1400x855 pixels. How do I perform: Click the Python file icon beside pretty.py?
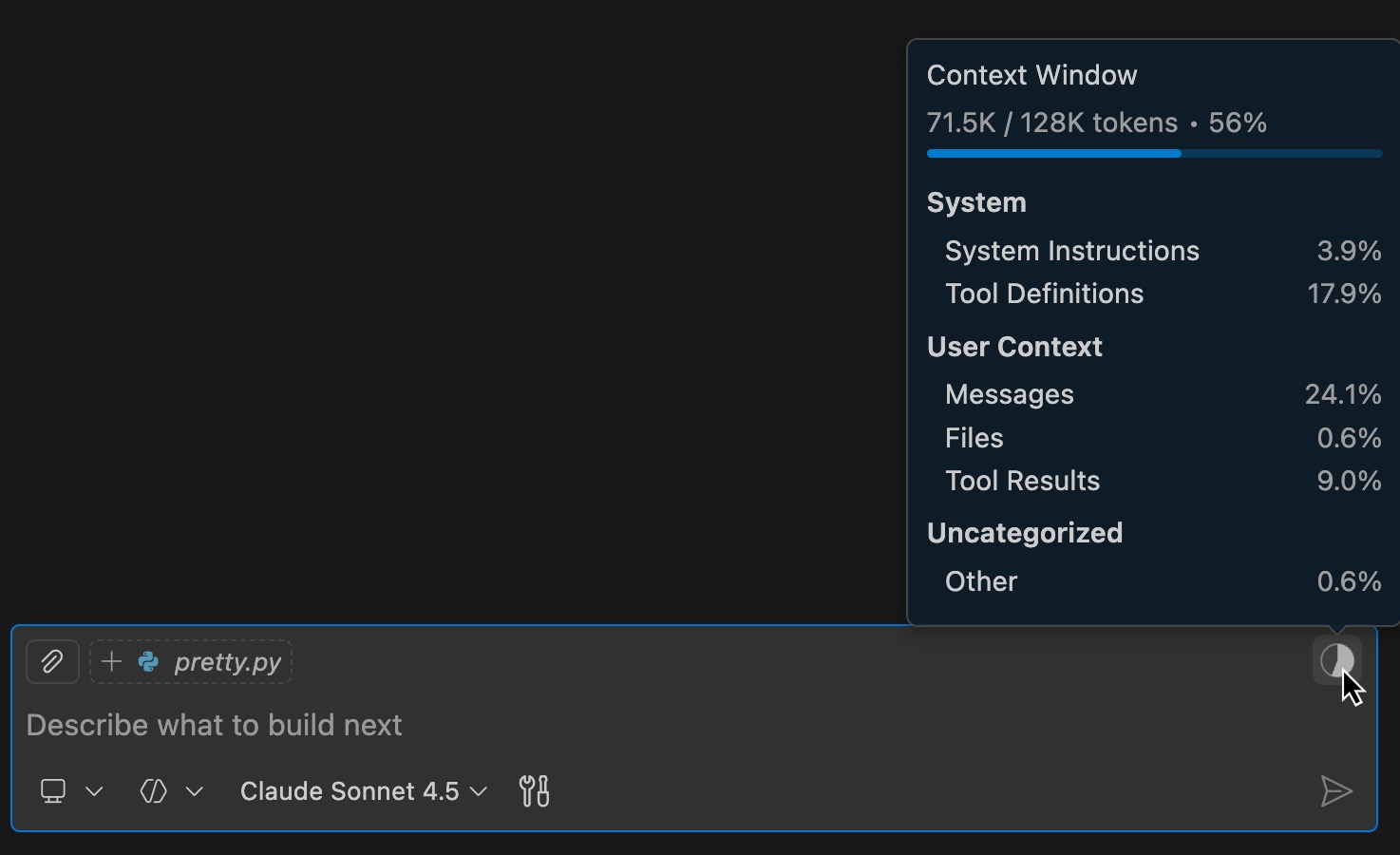[148, 662]
